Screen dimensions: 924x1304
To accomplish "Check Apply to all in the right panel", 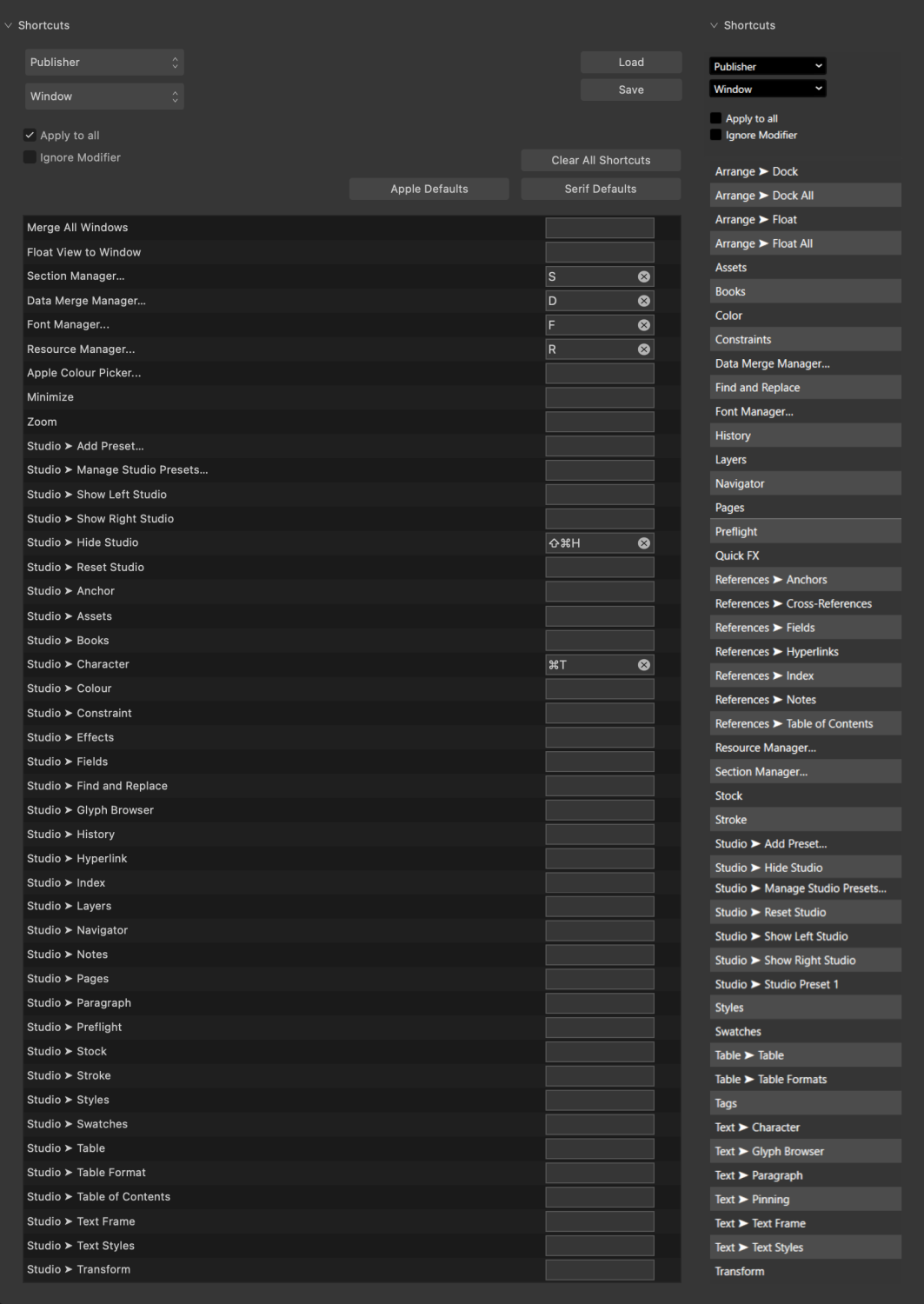I will tap(715, 117).
